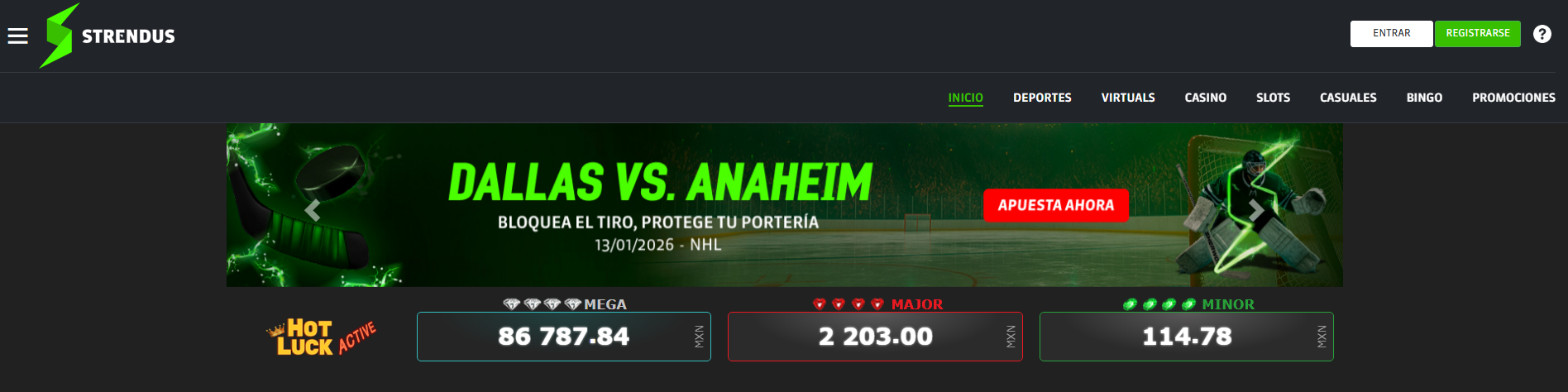Open the DEPORTES section
Viewport: 1568px width, 392px height.
tap(1042, 98)
